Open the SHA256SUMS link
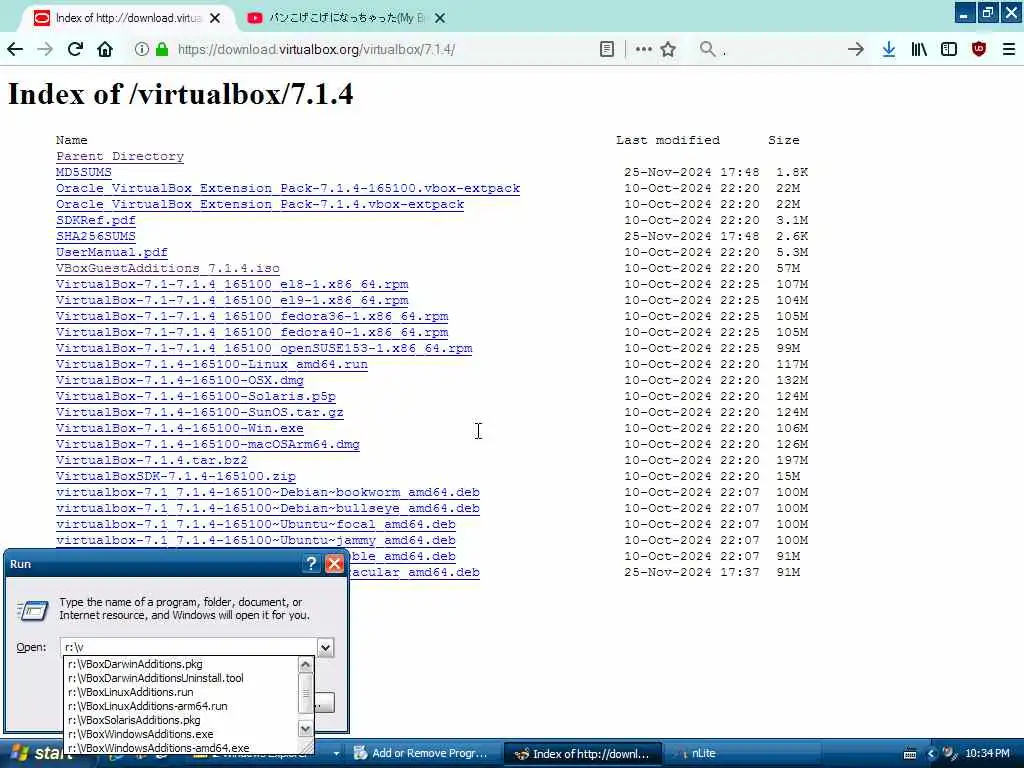 coord(96,236)
